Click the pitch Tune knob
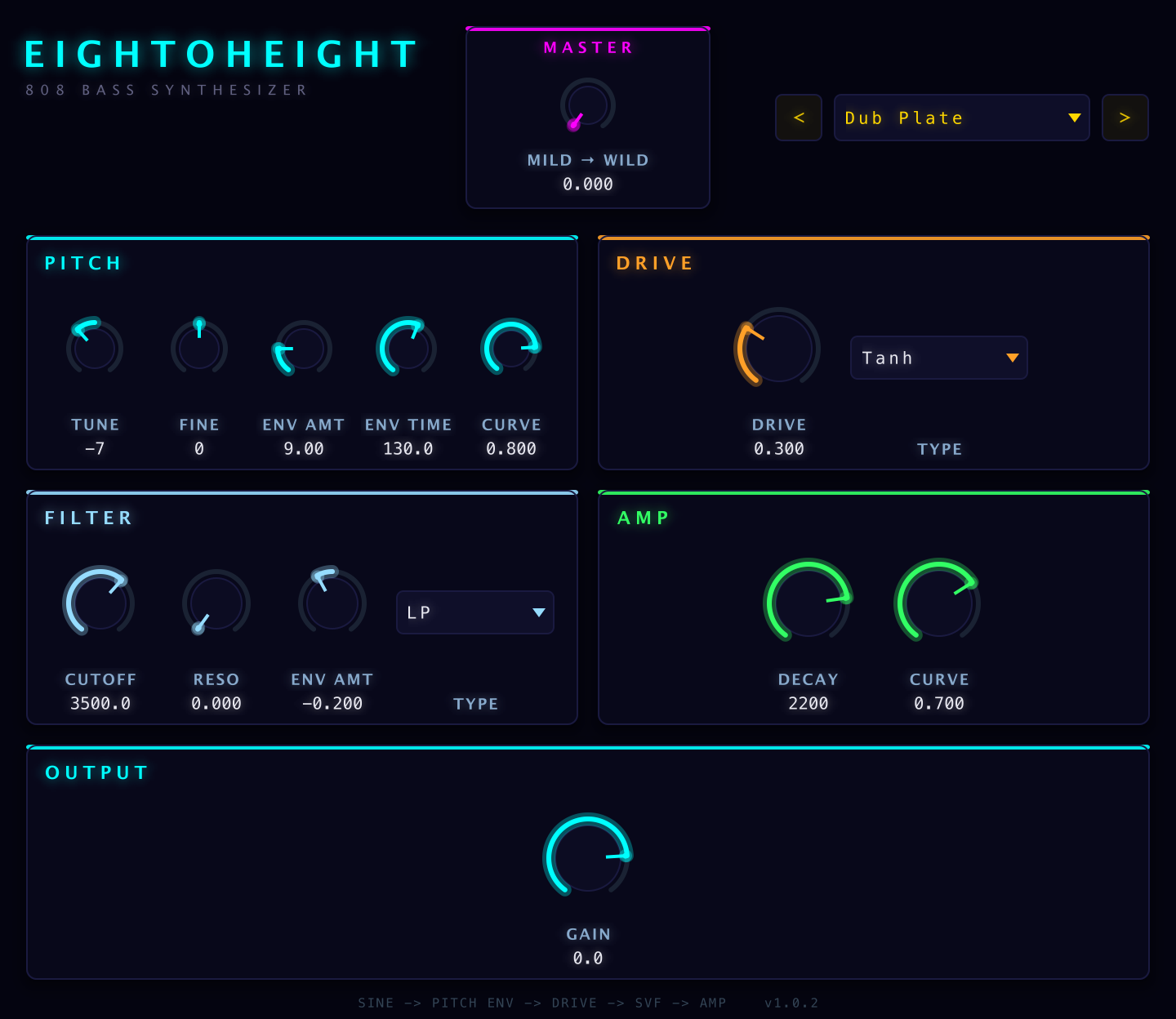 [x=95, y=347]
